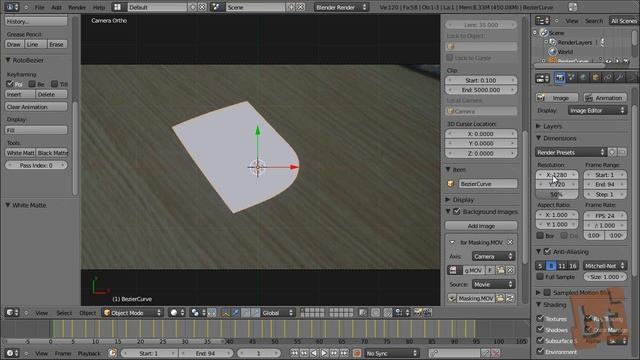Screen dimensions: 640x360
Task: Toggle the Pos keyframing checkbox
Action: [10, 84]
